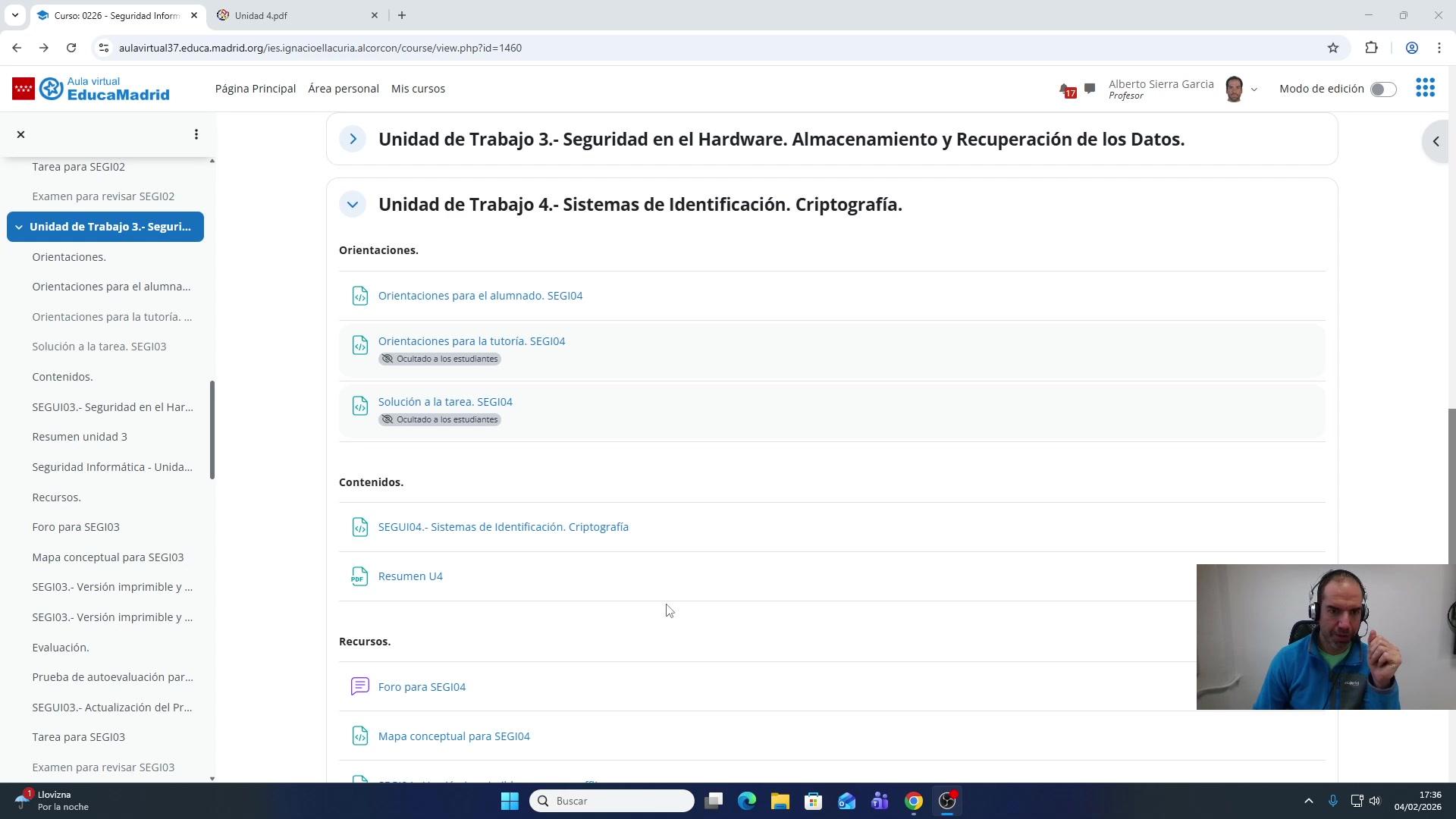
Task: Open Mapa conceptual para SEGI04 link
Action: pos(453,736)
